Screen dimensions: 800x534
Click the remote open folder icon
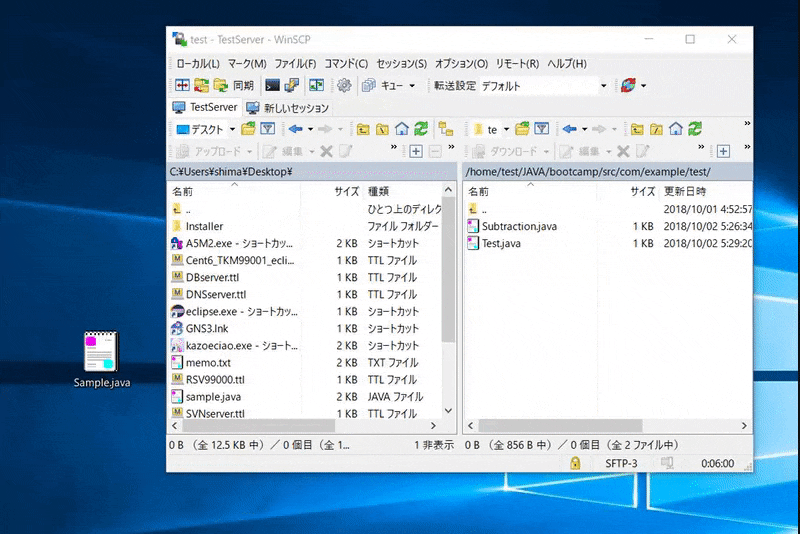point(520,129)
